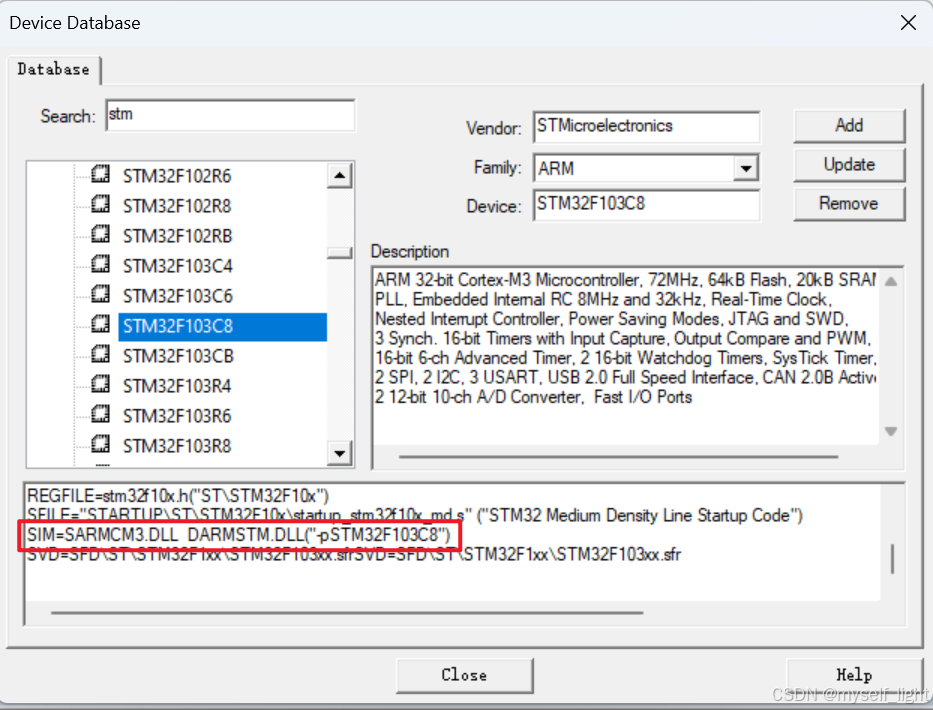
Task: Click the device list scrollbar thumb
Action: click(x=339, y=253)
